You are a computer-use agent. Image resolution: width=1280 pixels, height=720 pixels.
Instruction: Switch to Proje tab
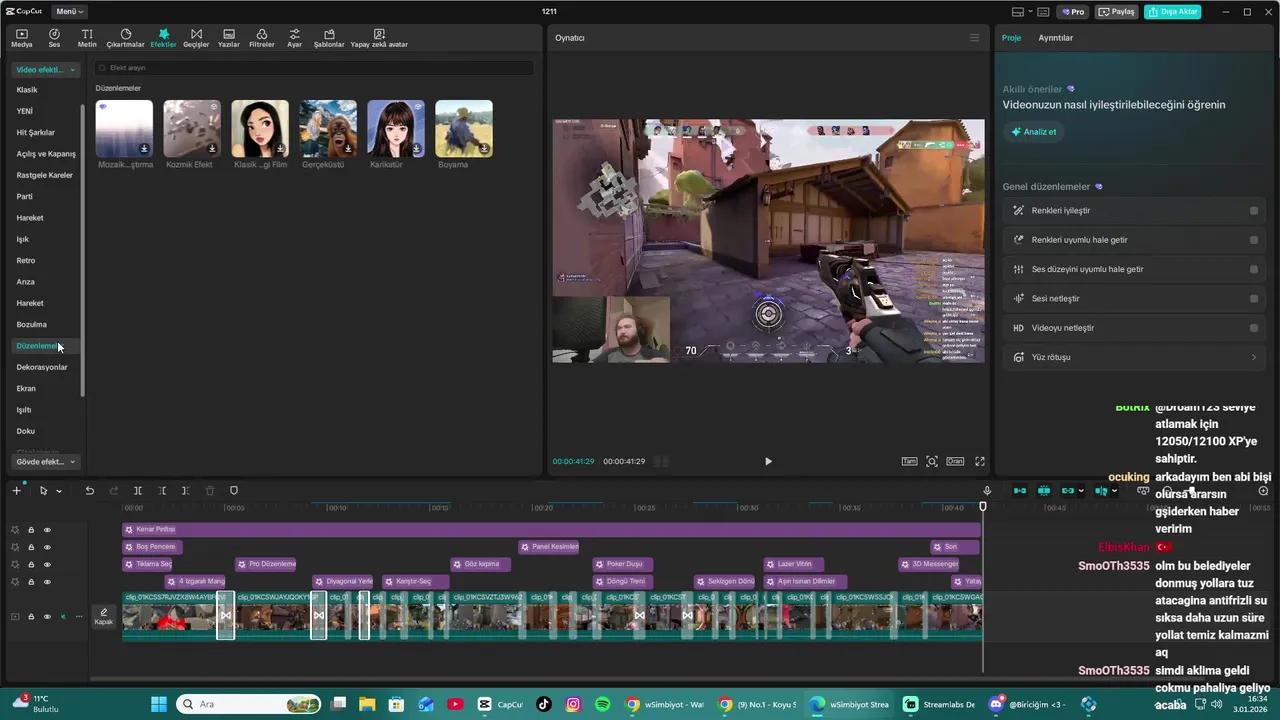(x=1011, y=38)
